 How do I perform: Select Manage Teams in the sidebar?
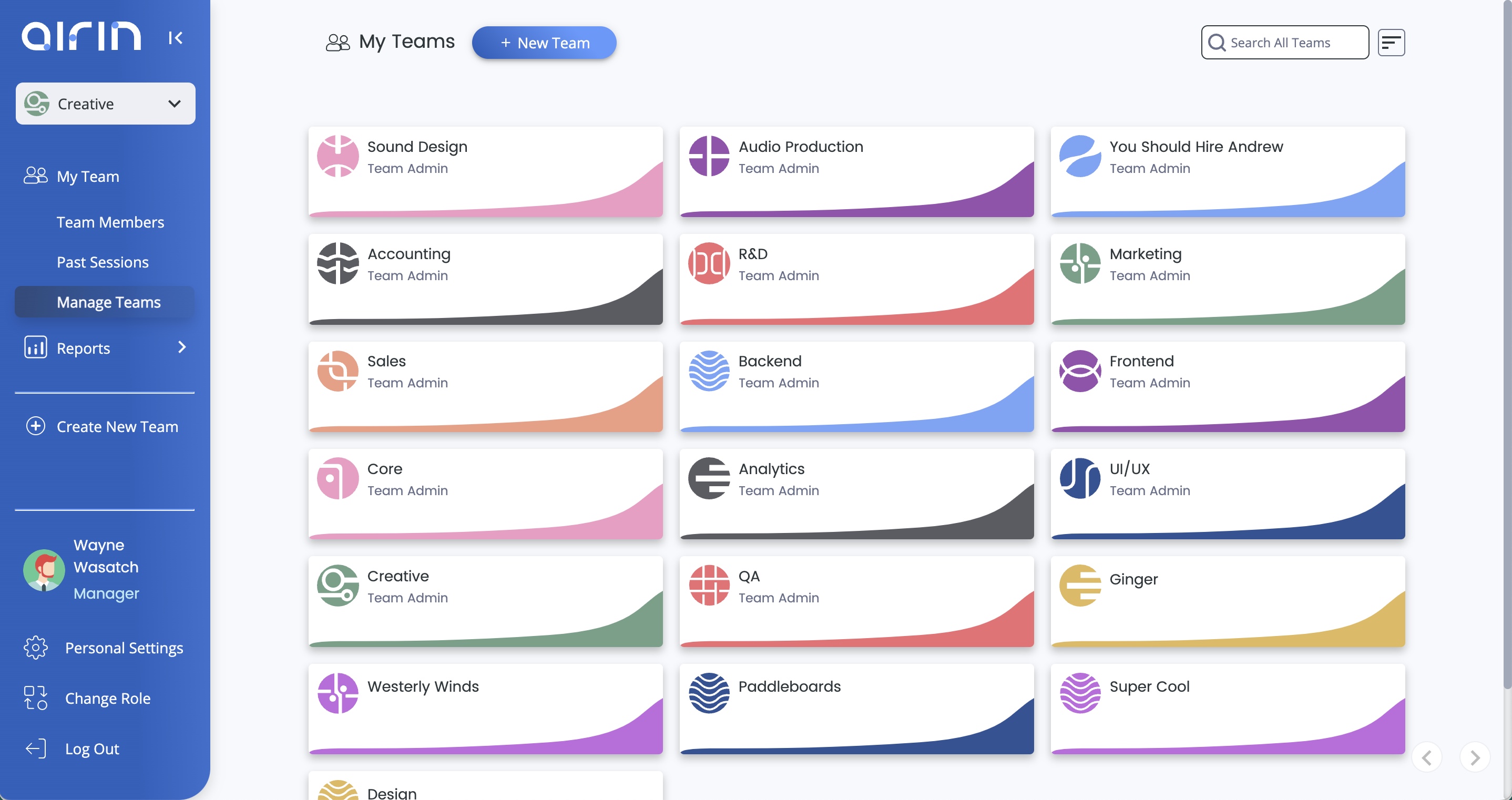(x=105, y=302)
